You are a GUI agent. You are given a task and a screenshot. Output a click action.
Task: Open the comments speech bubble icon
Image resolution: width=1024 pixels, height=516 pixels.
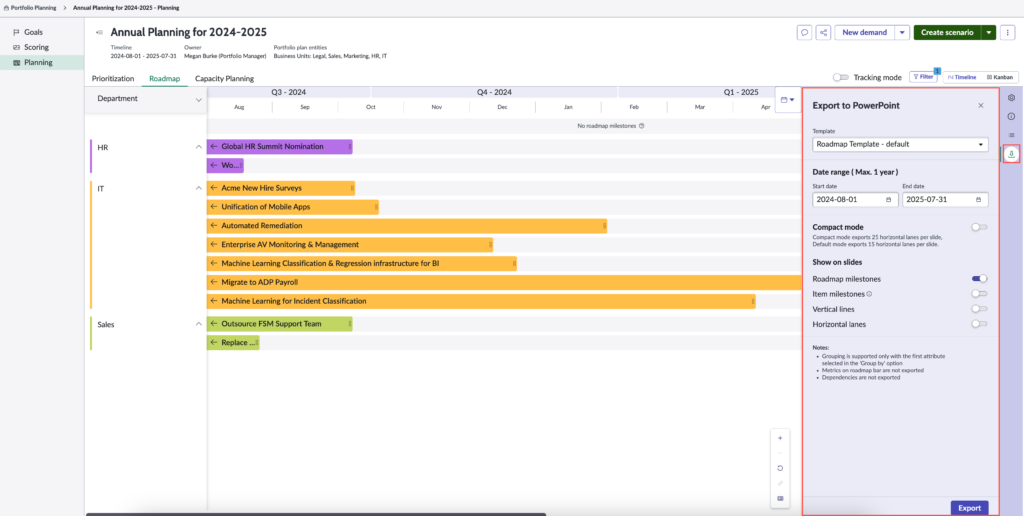pos(804,32)
